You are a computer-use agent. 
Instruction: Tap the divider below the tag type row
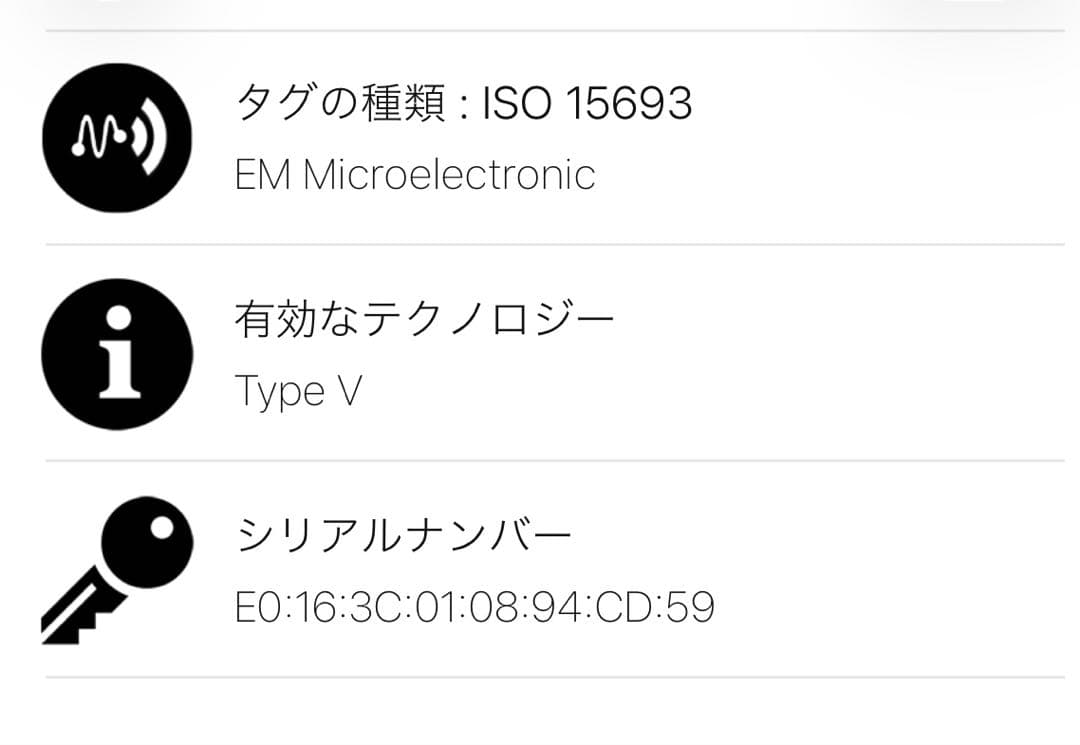540,240
